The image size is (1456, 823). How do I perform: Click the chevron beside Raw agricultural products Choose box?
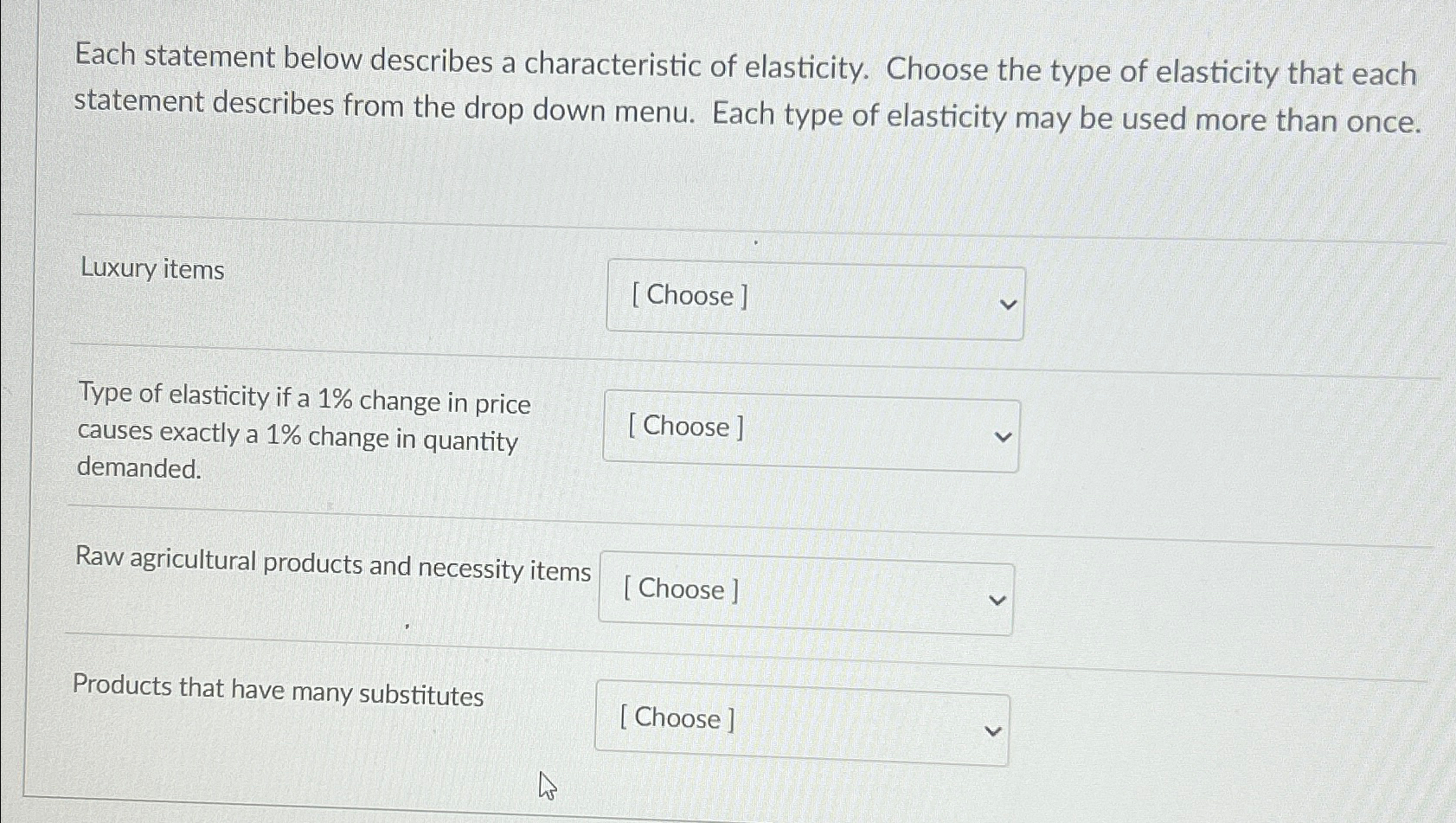pos(997,600)
